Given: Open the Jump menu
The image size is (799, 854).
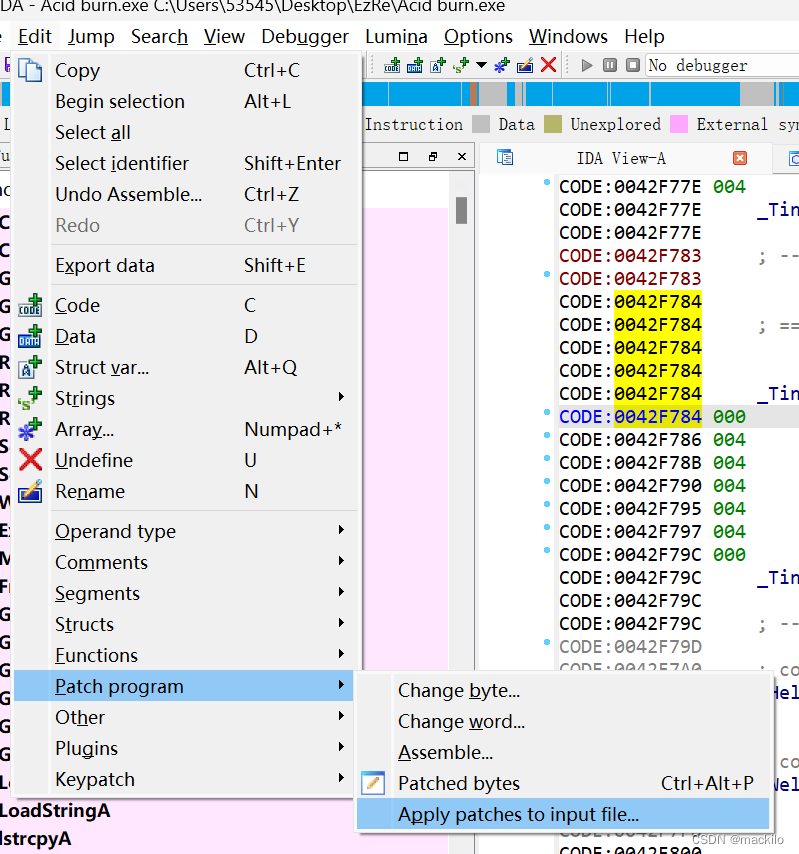Looking at the screenshot, I should pyautogui.click(x=91, y=36).
